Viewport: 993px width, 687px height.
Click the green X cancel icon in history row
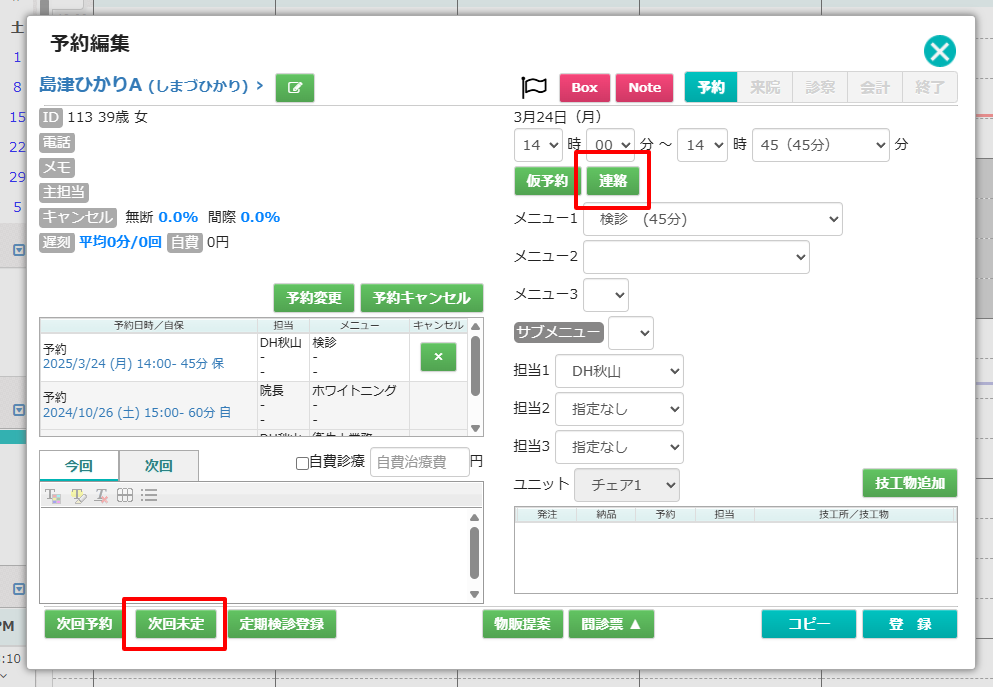[x=438, y=356]
